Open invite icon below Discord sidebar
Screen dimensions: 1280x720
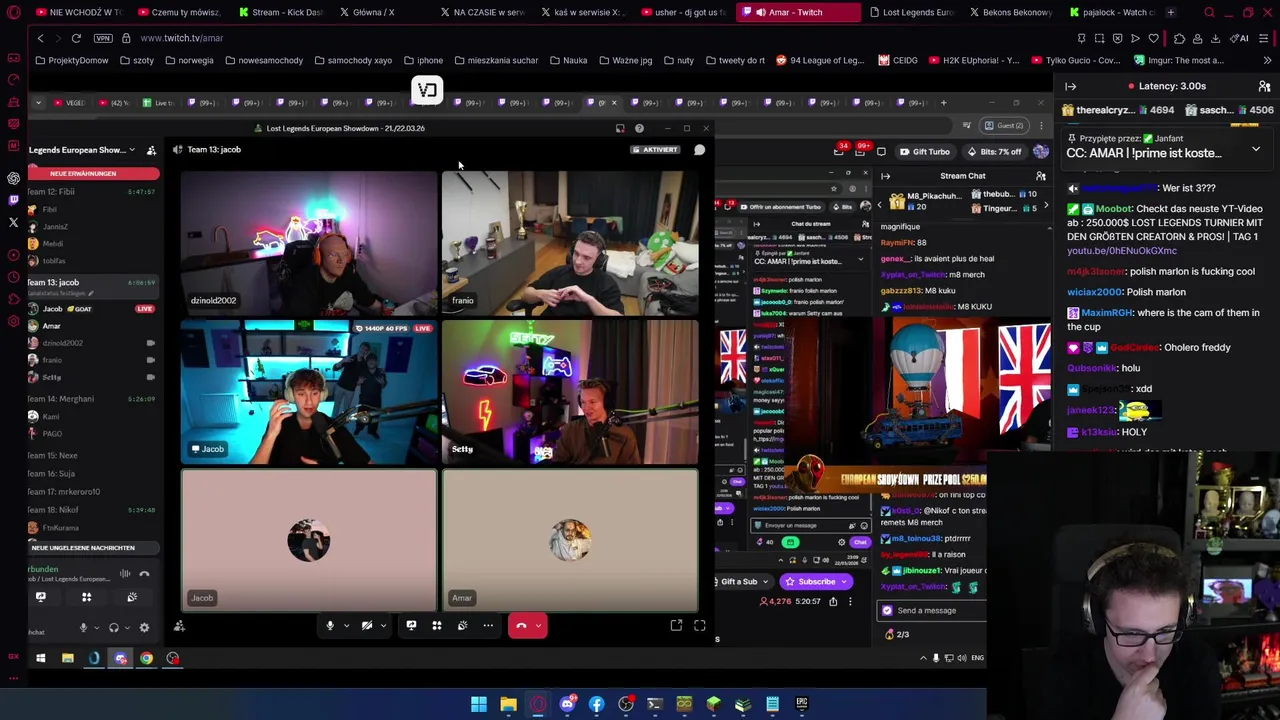[179, 626]
